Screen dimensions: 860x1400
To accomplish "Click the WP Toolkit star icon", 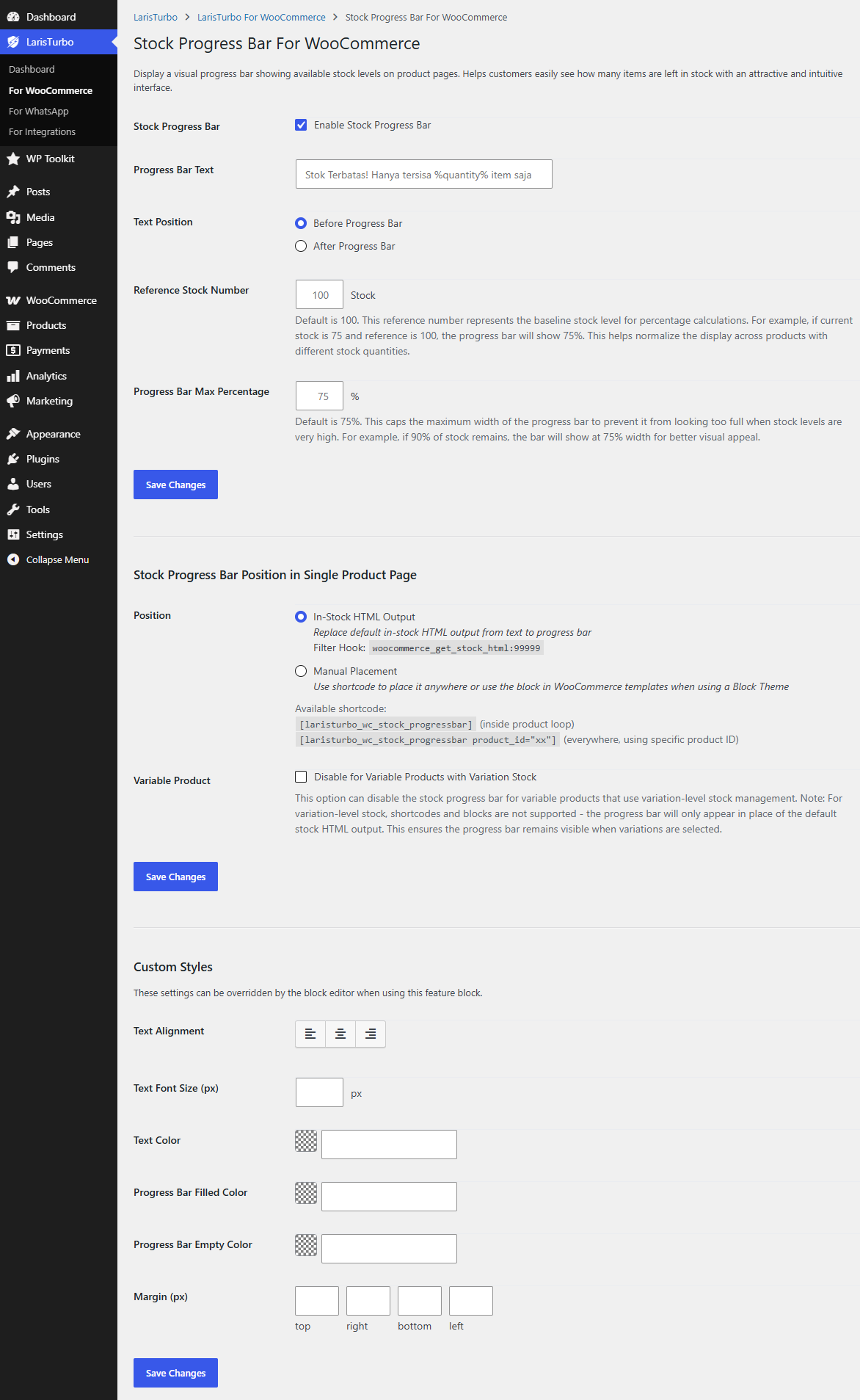I will (x=13, y=159).
